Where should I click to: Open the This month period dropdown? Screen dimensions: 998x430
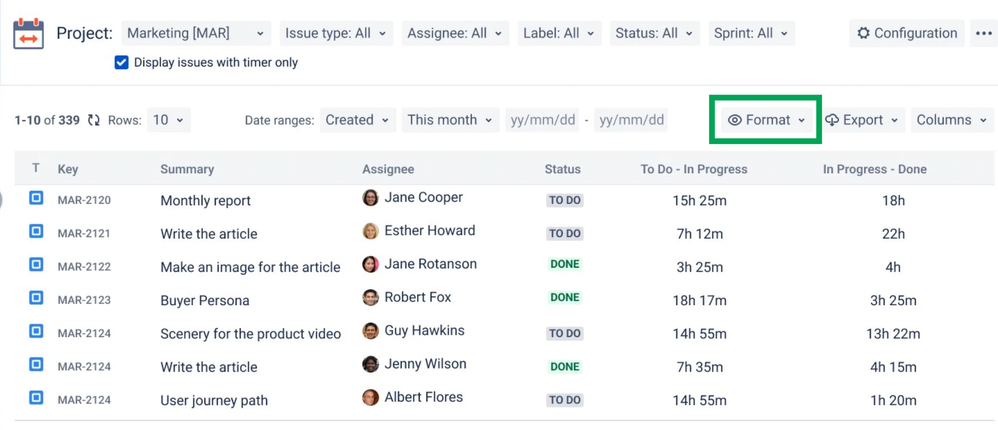click(450, 120)
